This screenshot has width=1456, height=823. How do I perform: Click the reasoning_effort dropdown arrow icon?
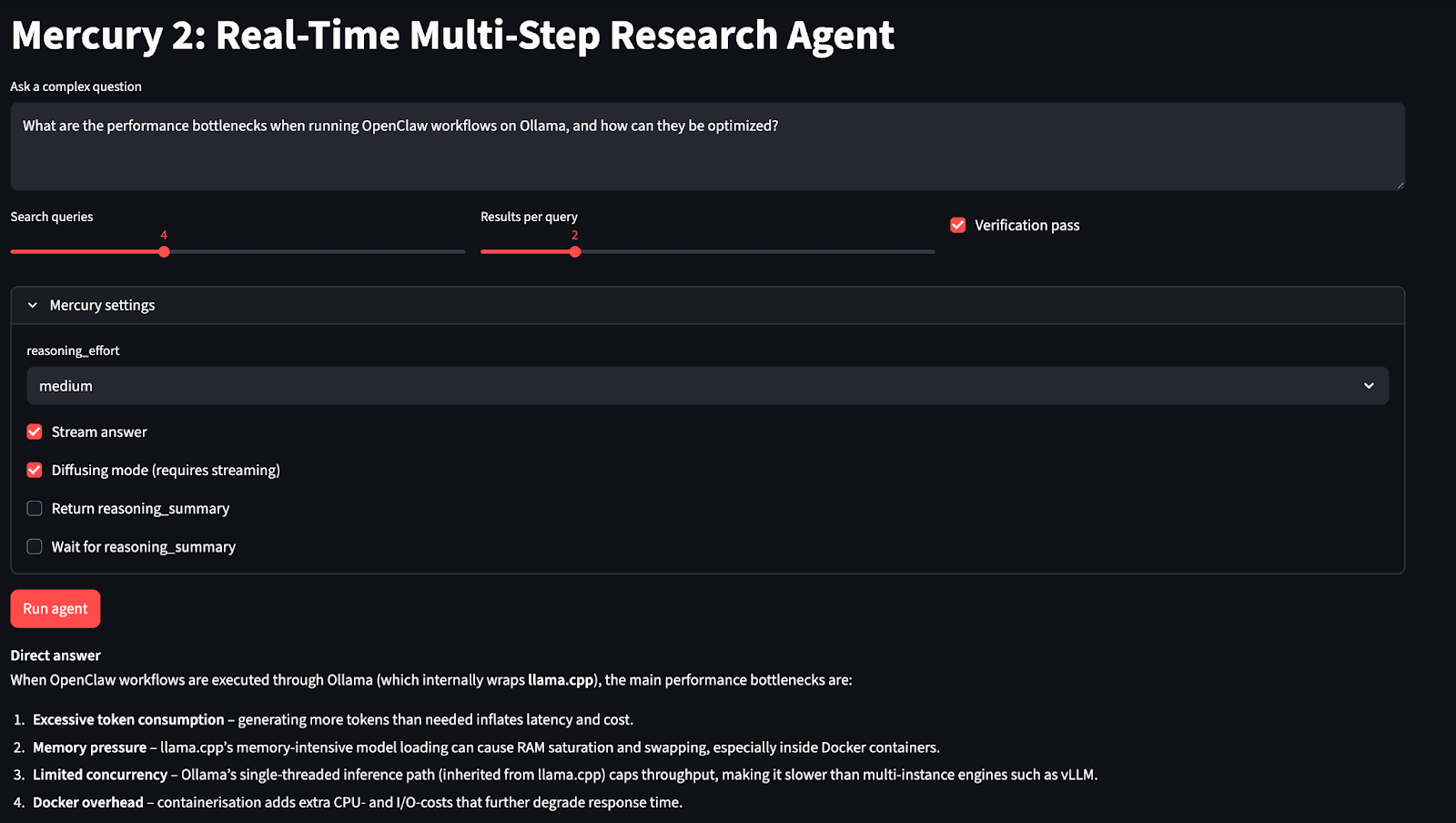click(1368, 386)
